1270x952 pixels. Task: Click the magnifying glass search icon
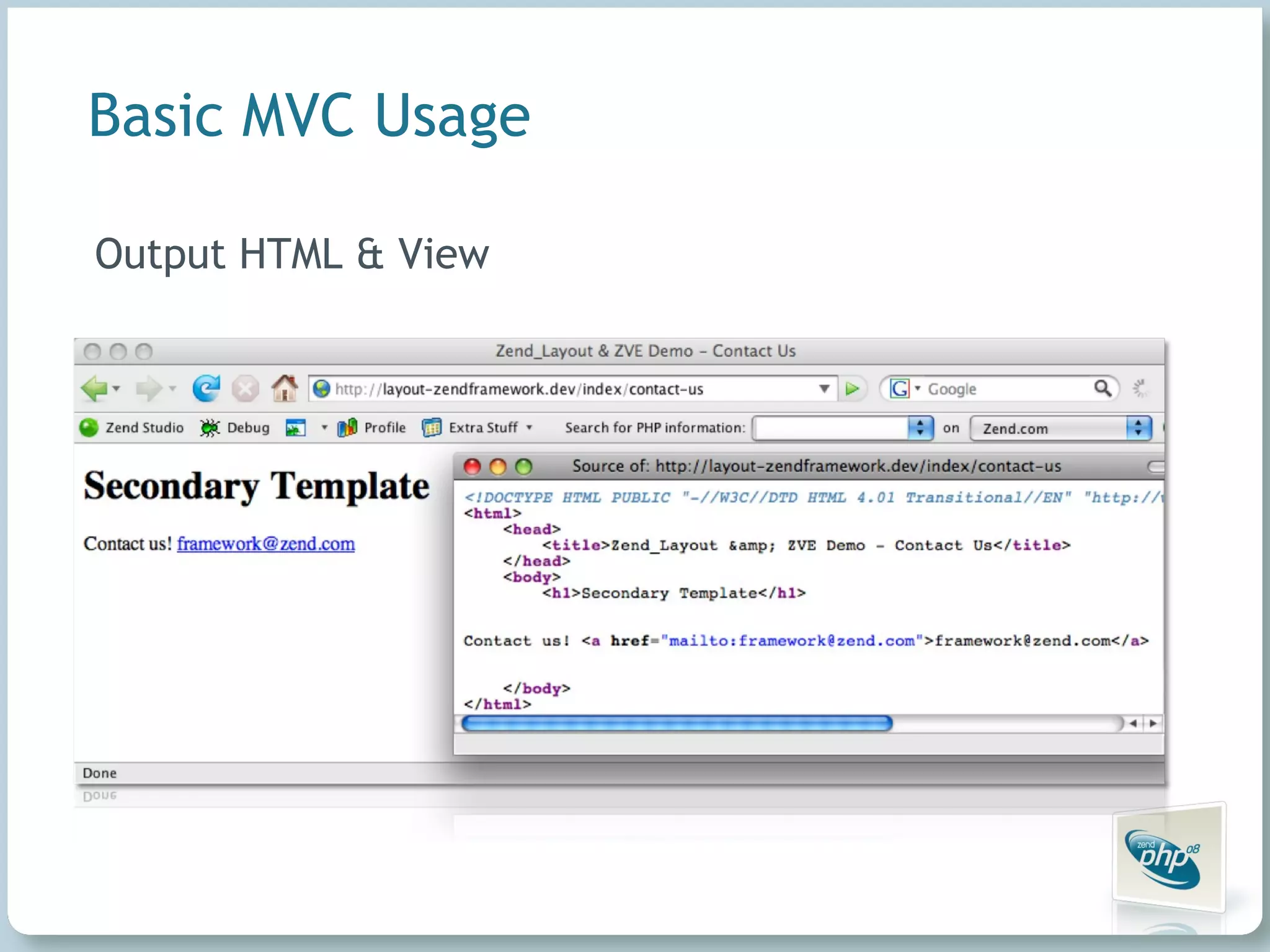coord(1103,388)
